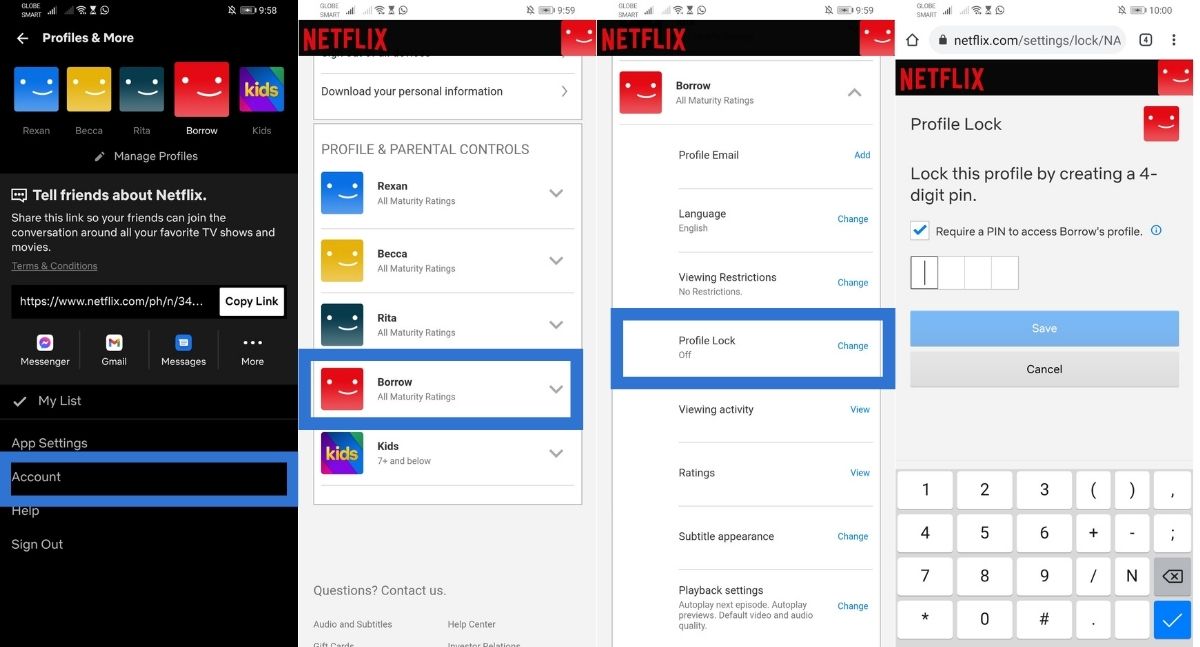The width and height of the screenshot is (1200, 647).
Task: Tap the back arrow beside Profiles & More
Action: pyautogui.click(x=23, y=38)
